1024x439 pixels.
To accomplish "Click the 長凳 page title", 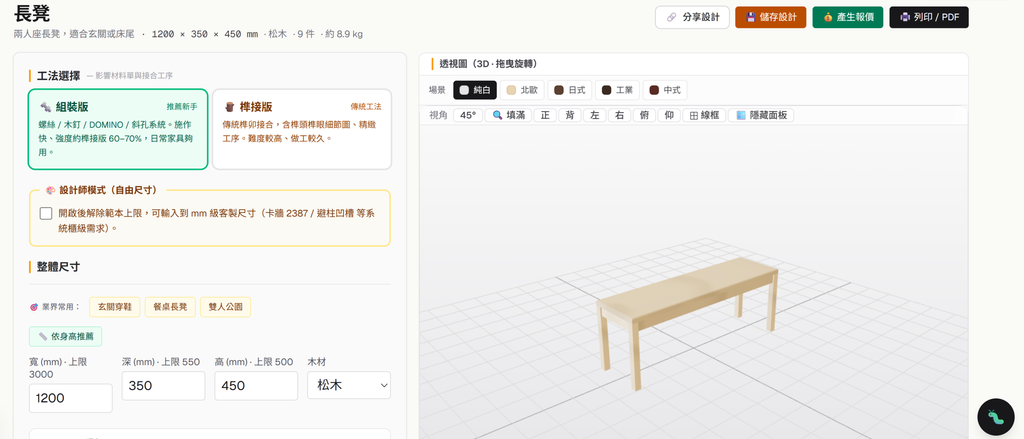I will coord(31,13).
